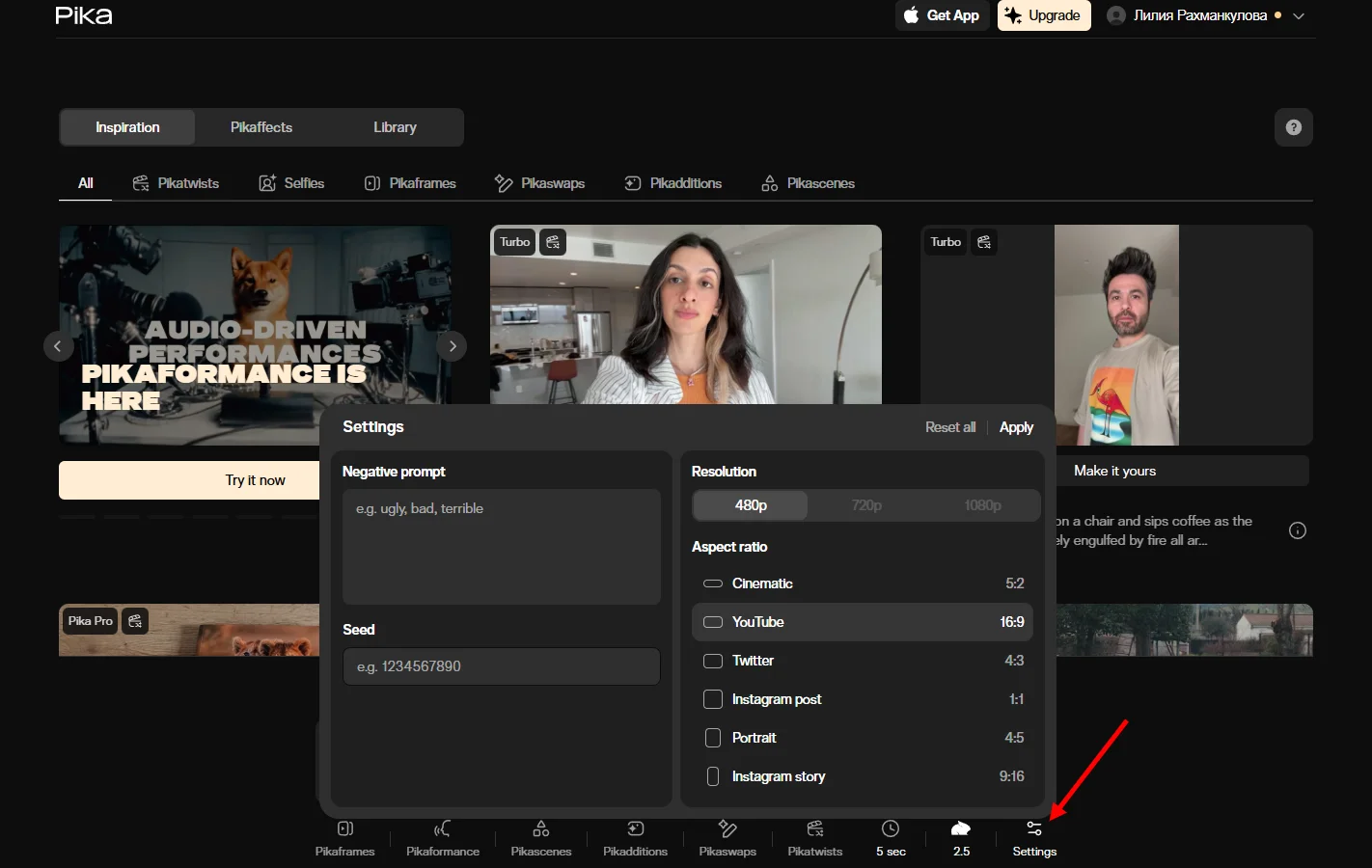The width and height of the screenshot is (1372, 868).
Task: Switch to the Library tab
Action: click(x=395, y=127)
